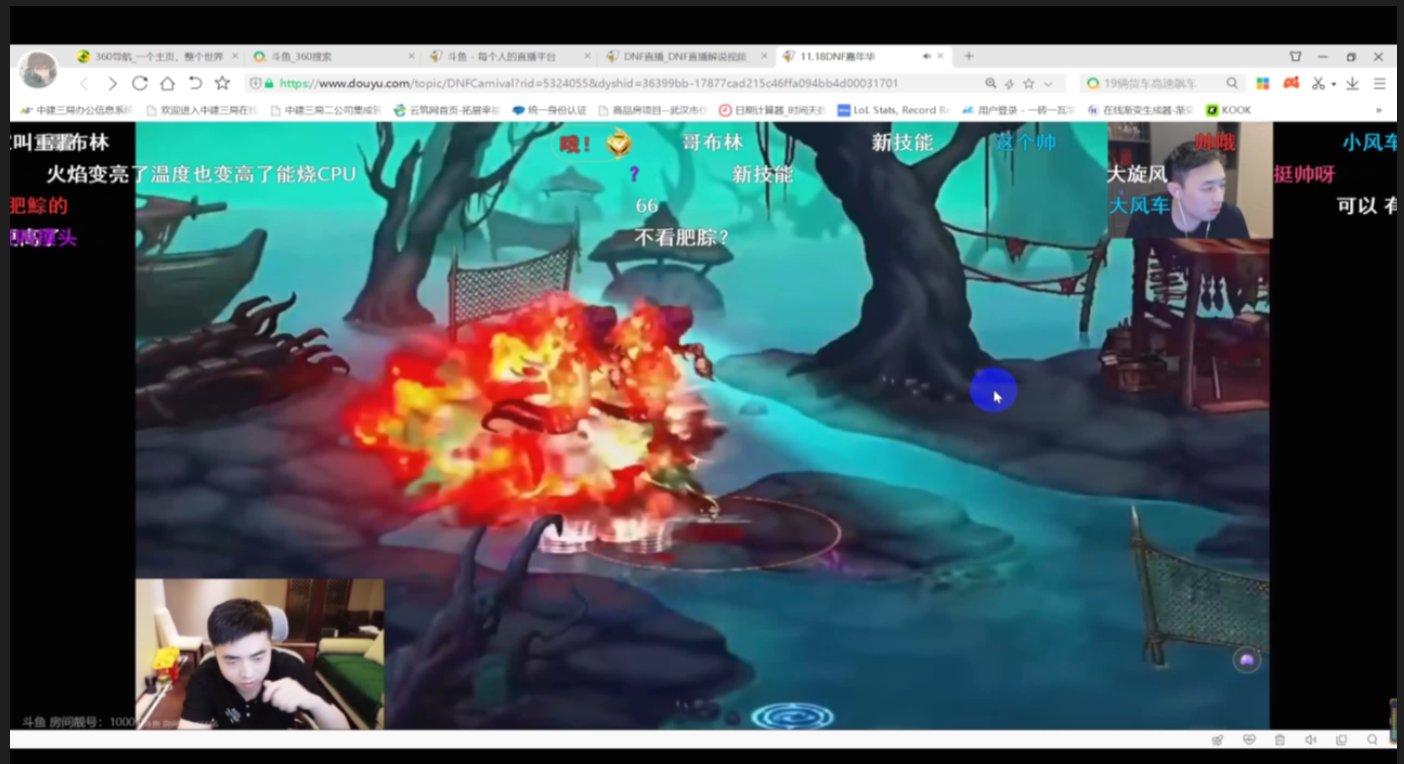This screenshot has width=1404, height=764.
Task: Click the danmaku text 挺帅呀
Action: (1304, 174)
